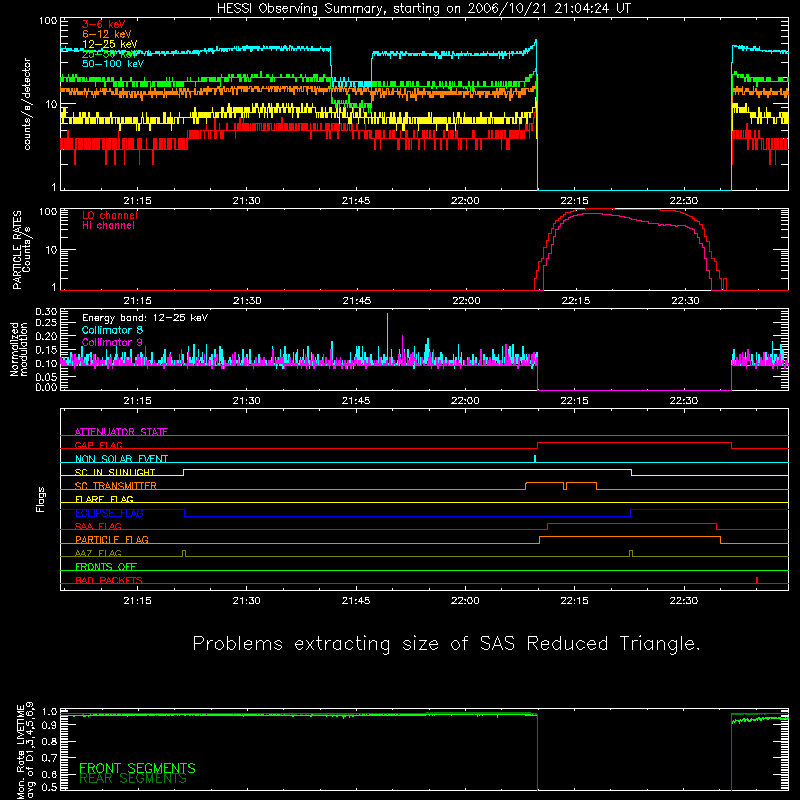The width and height of the screenshot is (800, 800).
Task: Click the 0.30 value on modulation axis
Action: 46,312
